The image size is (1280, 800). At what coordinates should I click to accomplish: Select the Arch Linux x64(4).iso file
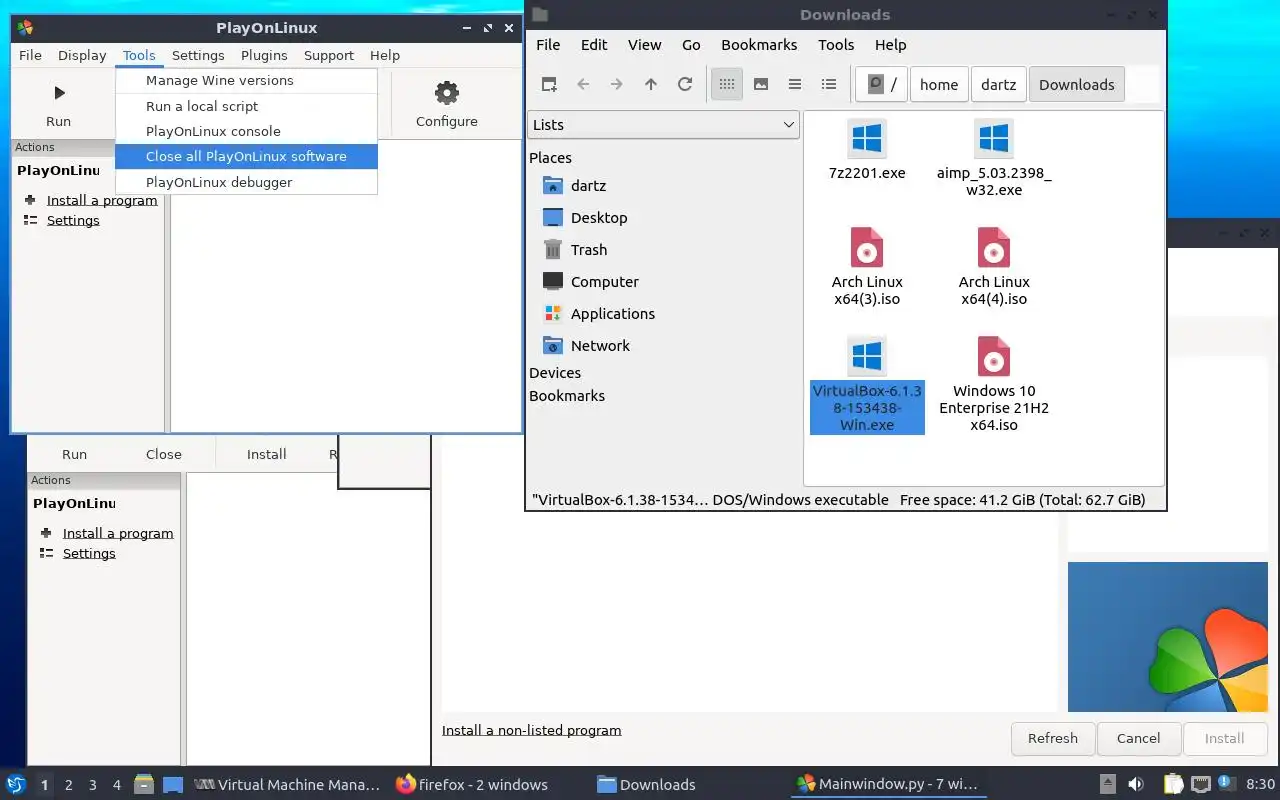(x=994, y=267)
